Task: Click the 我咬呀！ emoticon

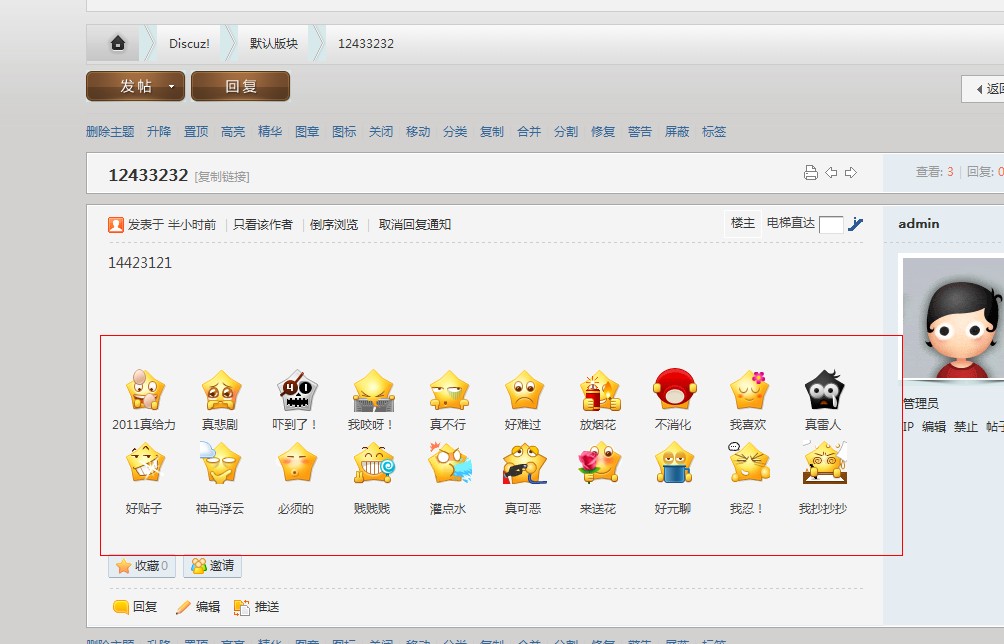Action: pos(373,389)
